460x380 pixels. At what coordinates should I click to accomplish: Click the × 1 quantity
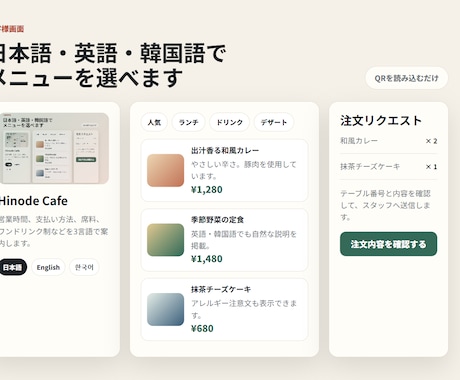tap(431, 167)
